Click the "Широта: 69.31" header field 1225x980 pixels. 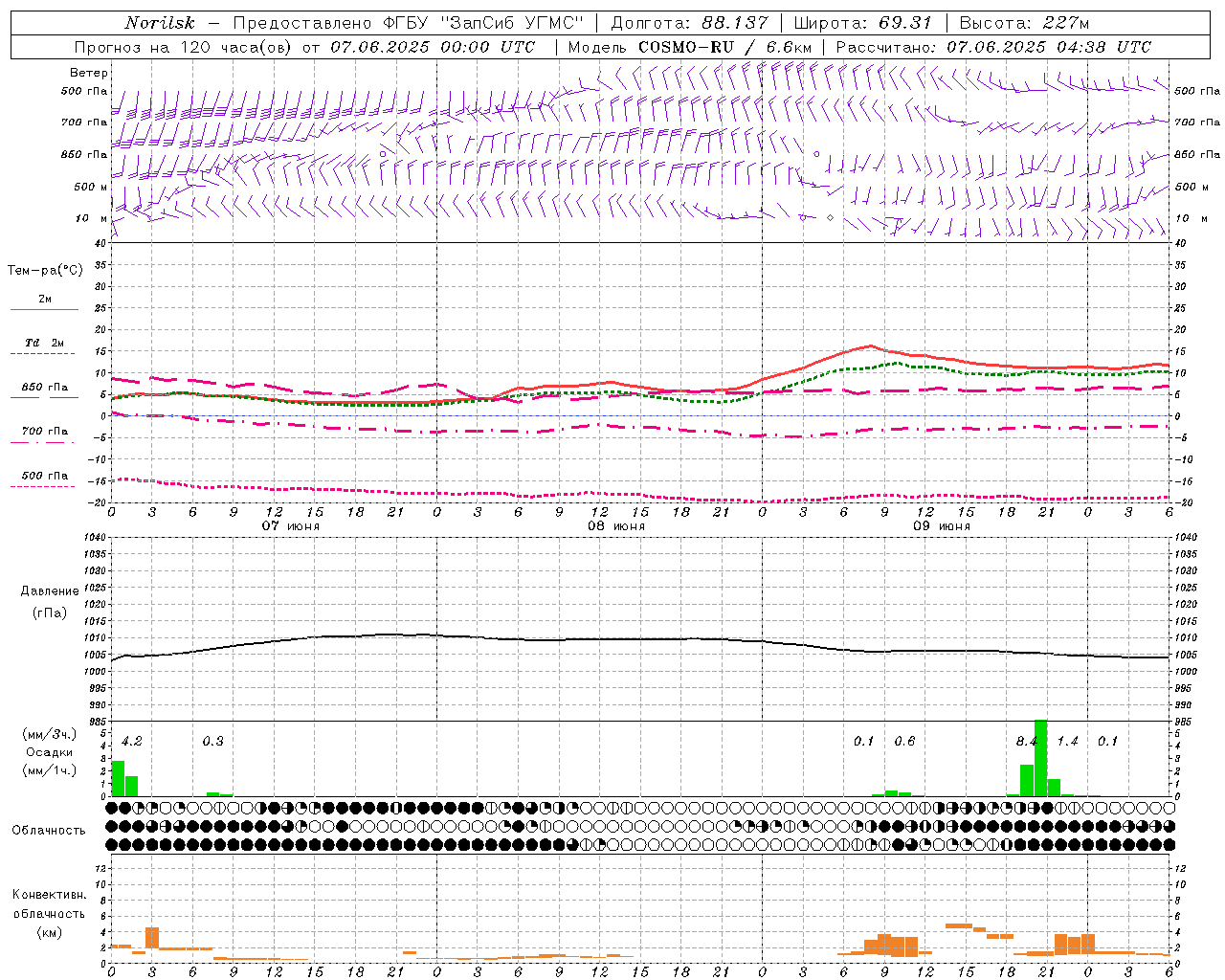pos(862,23)
